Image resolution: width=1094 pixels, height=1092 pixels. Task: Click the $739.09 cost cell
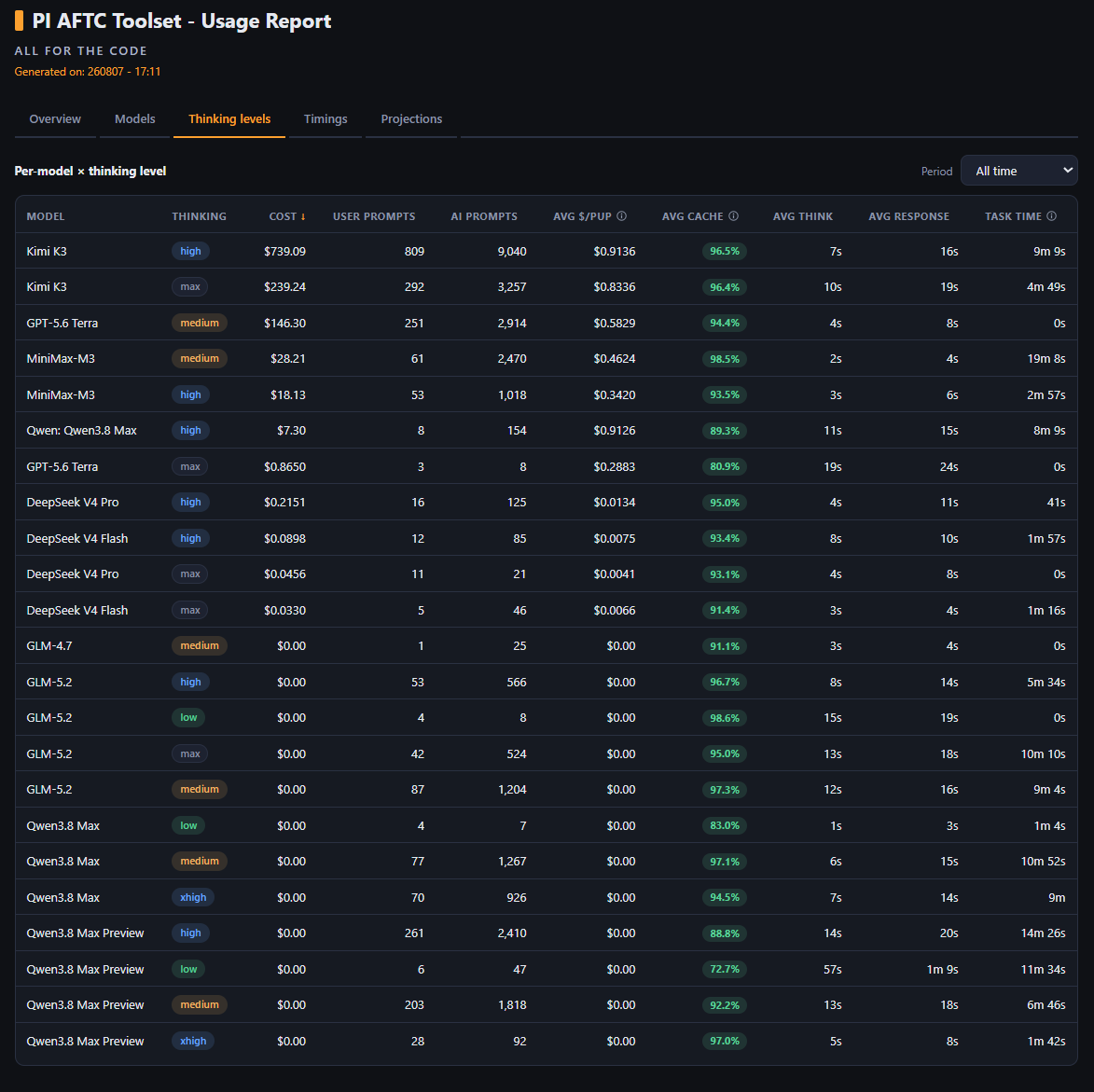pos(284,251)
